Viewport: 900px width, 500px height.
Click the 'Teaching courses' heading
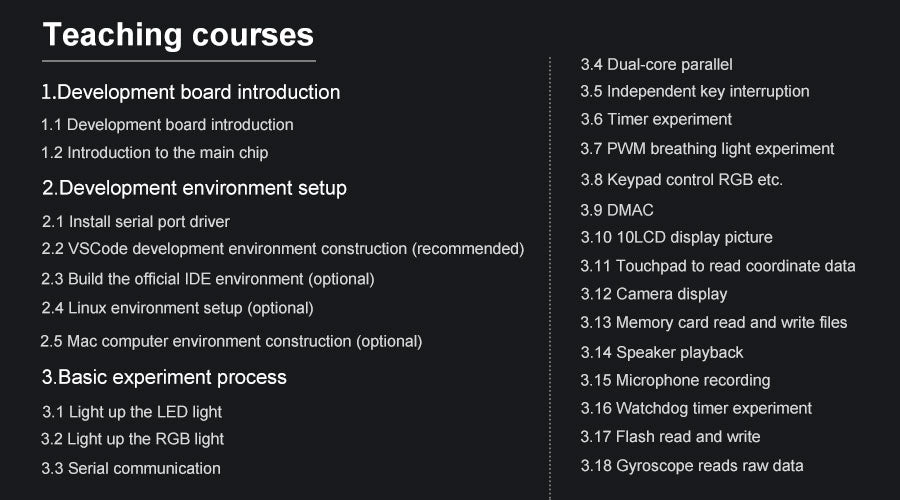click(178, 35)
